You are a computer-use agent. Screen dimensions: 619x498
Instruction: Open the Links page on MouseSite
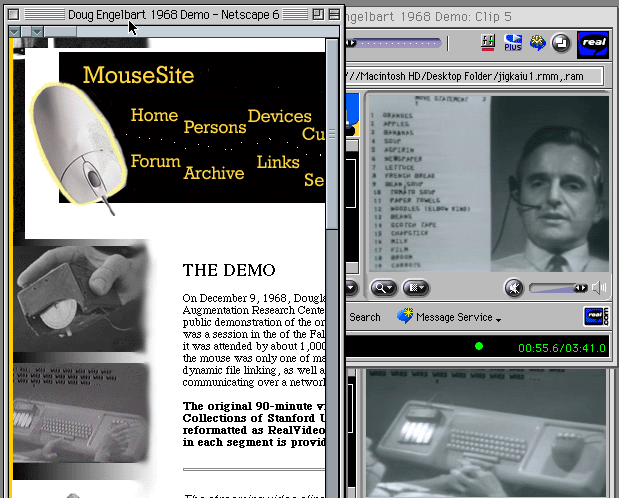click(x=278, y=162)
